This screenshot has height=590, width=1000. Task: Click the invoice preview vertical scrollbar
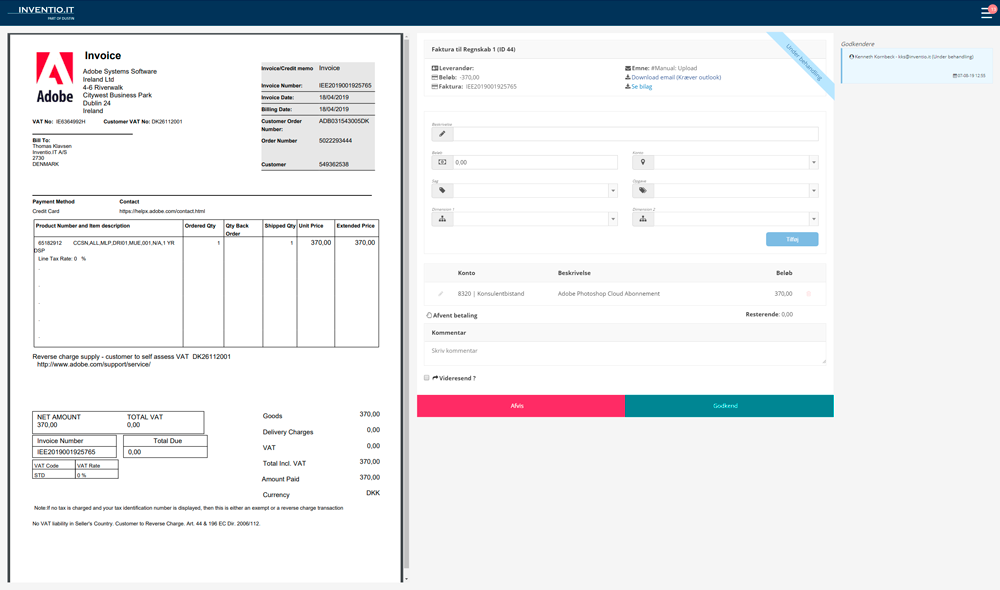[x=406, y=303]
